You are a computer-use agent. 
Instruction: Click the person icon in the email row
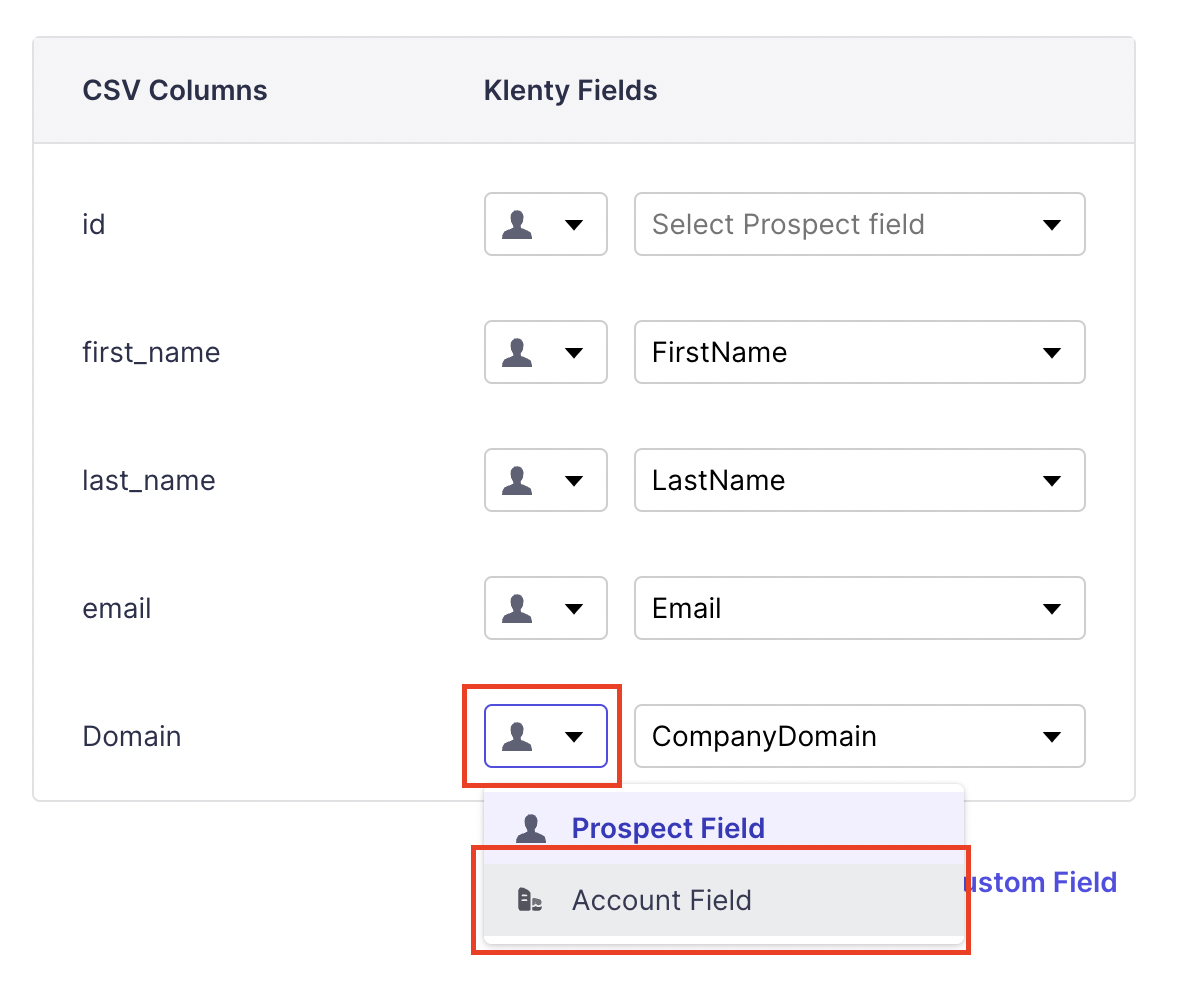517,608
